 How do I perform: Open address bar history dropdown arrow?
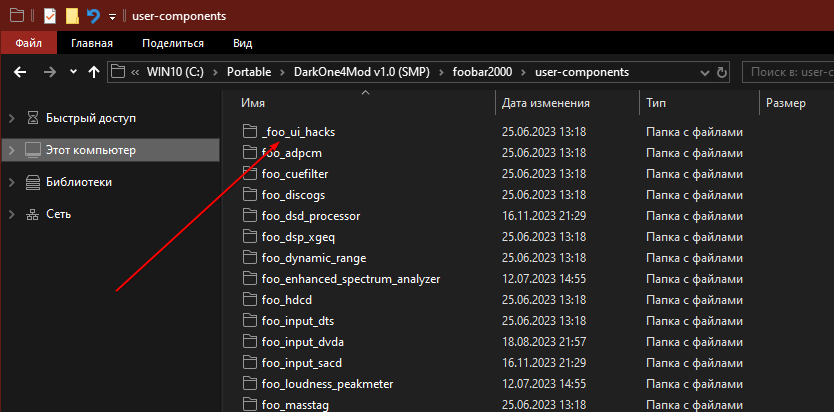coord(705,72)
